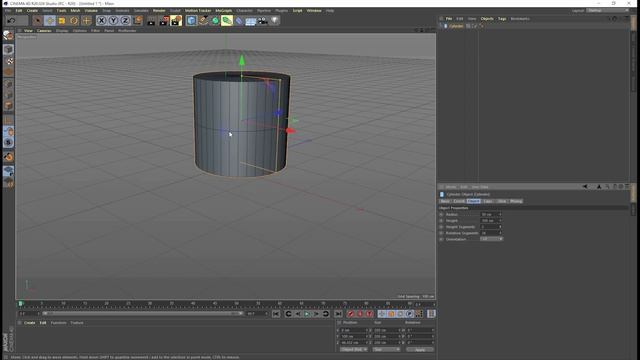Open the Cube primitives icon
The height and width of the screenshot is (360, 640).
191,20
